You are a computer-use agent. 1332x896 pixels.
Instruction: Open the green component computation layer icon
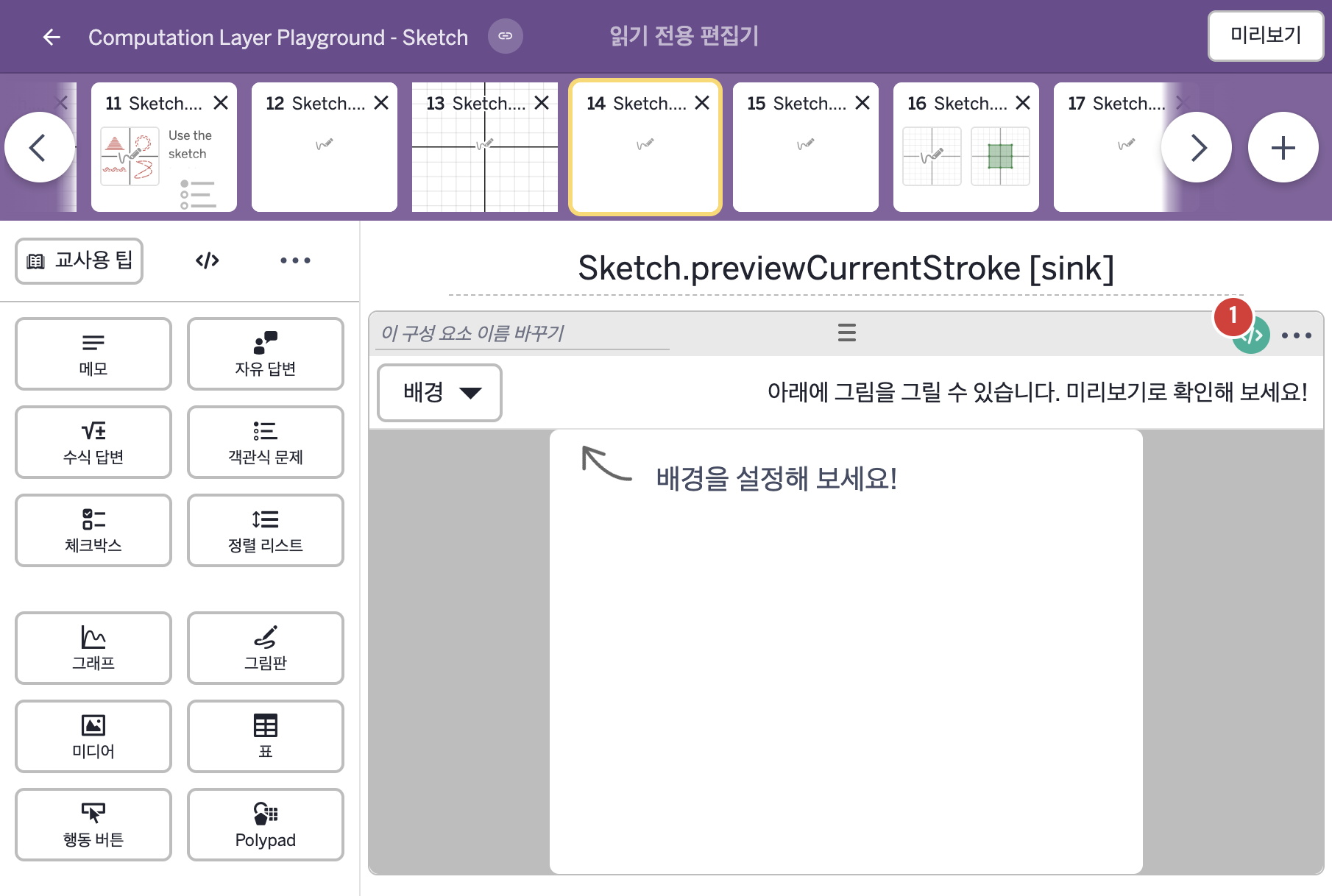(1251, 335)
